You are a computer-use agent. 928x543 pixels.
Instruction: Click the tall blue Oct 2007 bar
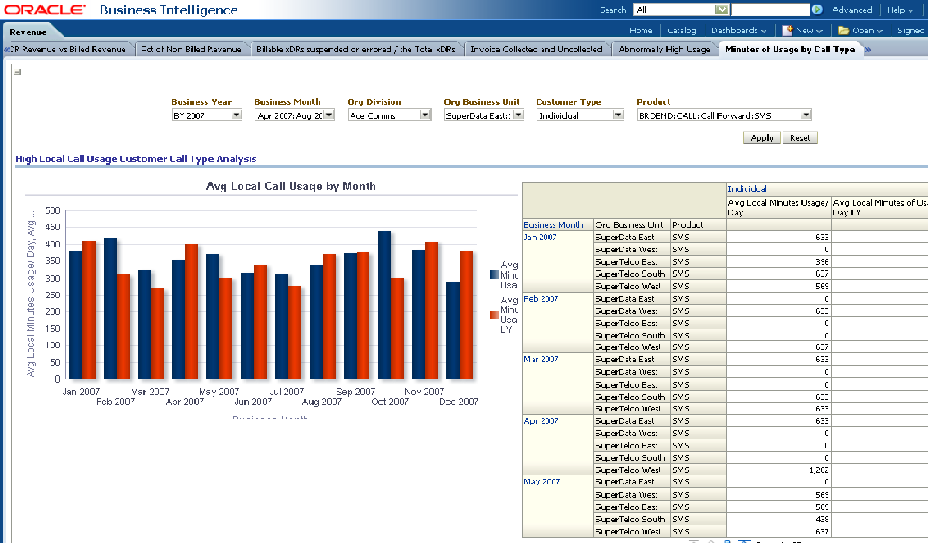tap(384, 305)
